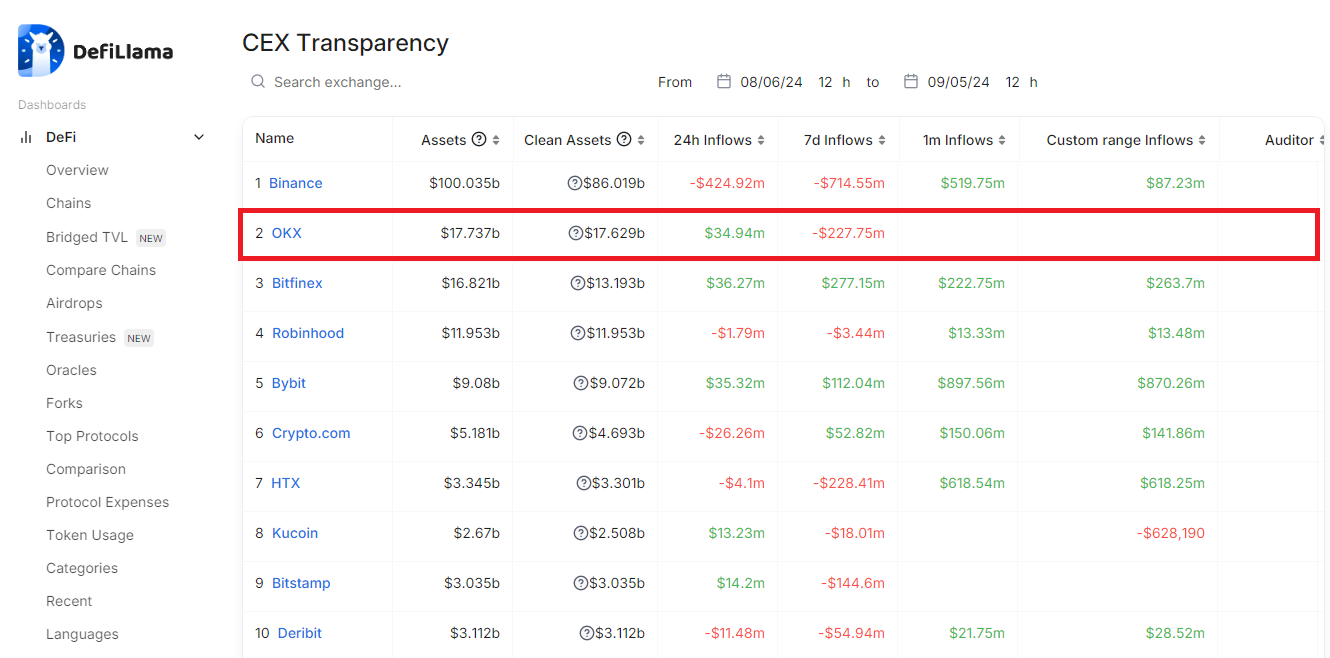Open Chains in the sidebar
1330x658 pixels.
(x=68, y=203)
